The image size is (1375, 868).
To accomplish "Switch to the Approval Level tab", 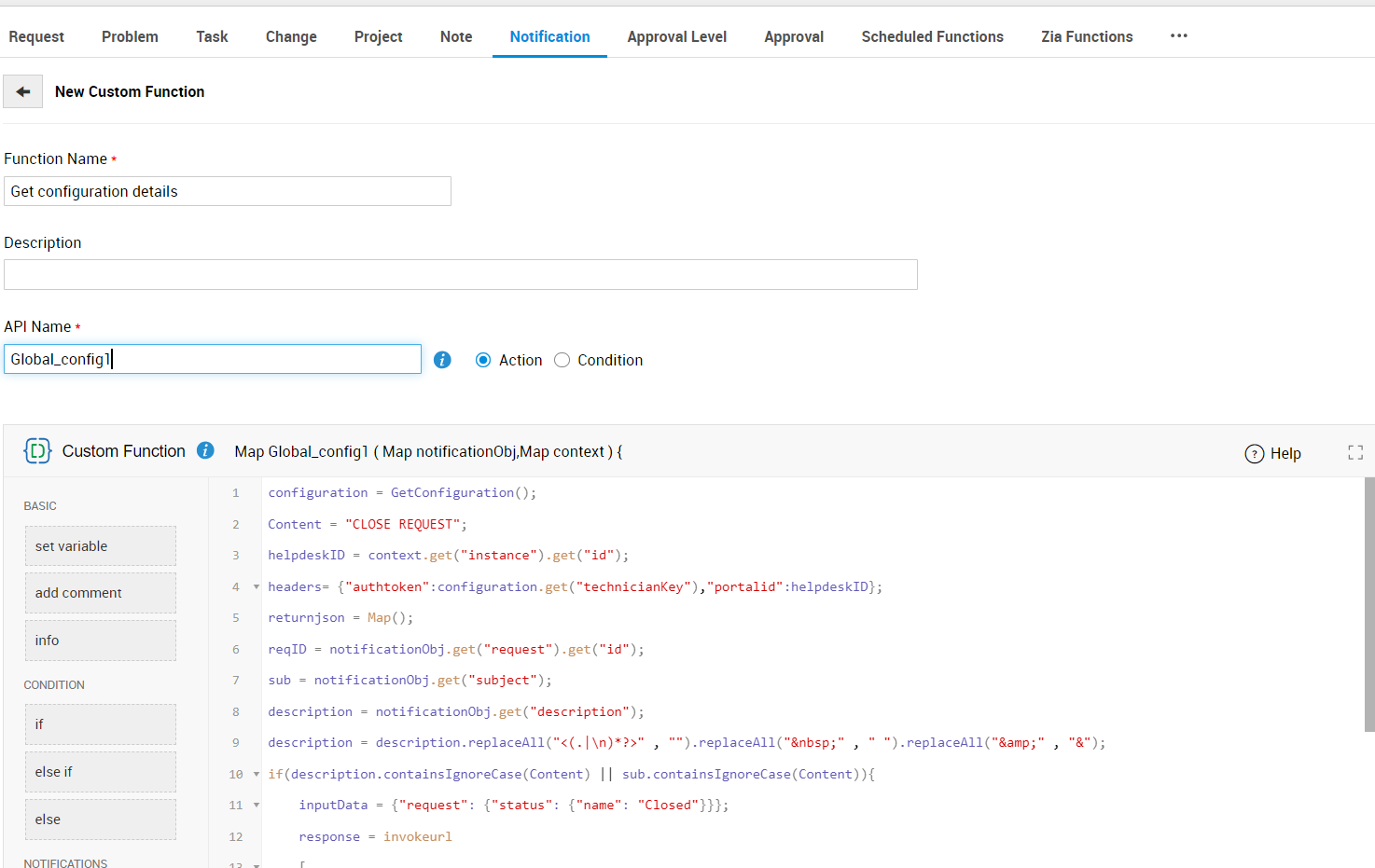I will click(x=676, y=36).
